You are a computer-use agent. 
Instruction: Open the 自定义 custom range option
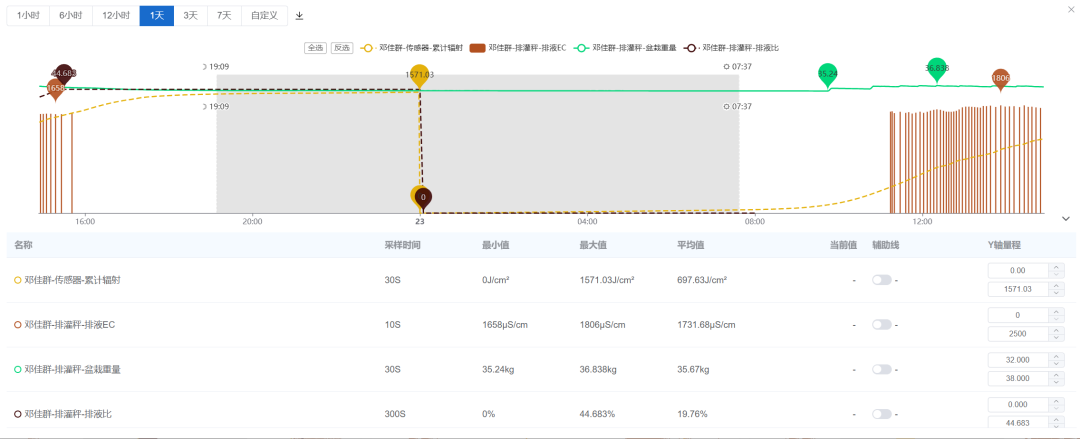[x=264, y=16]
